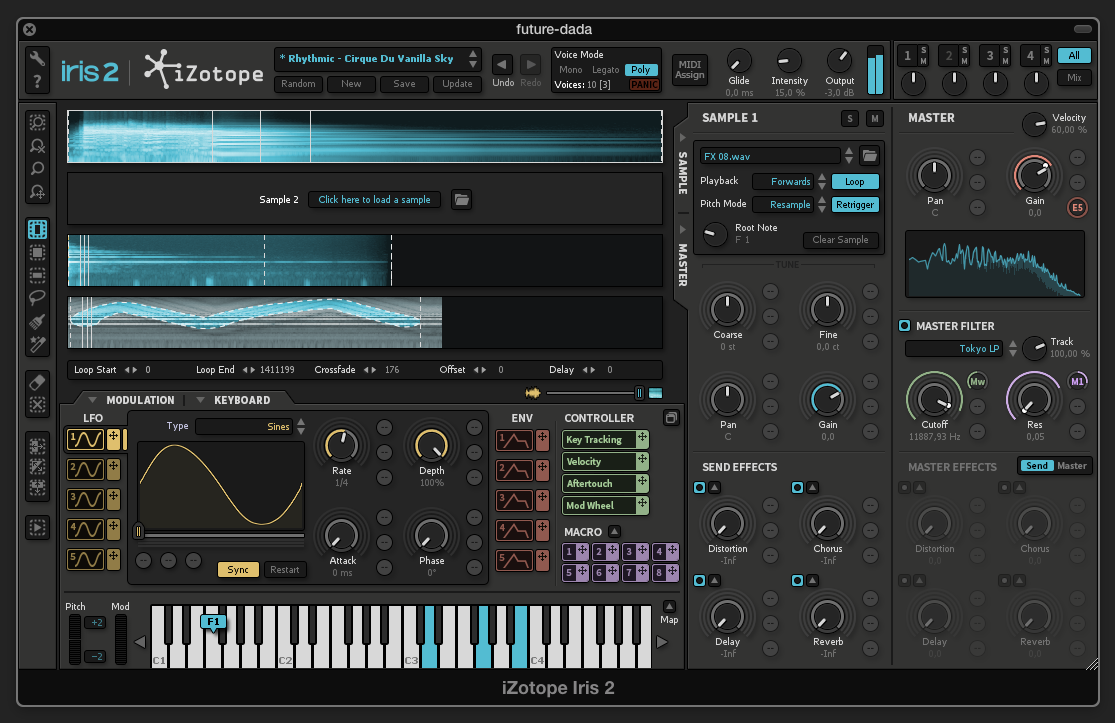Click the waveform icon left of zoom slider
Screen dimensions: 1115x723
pos(533,392)
